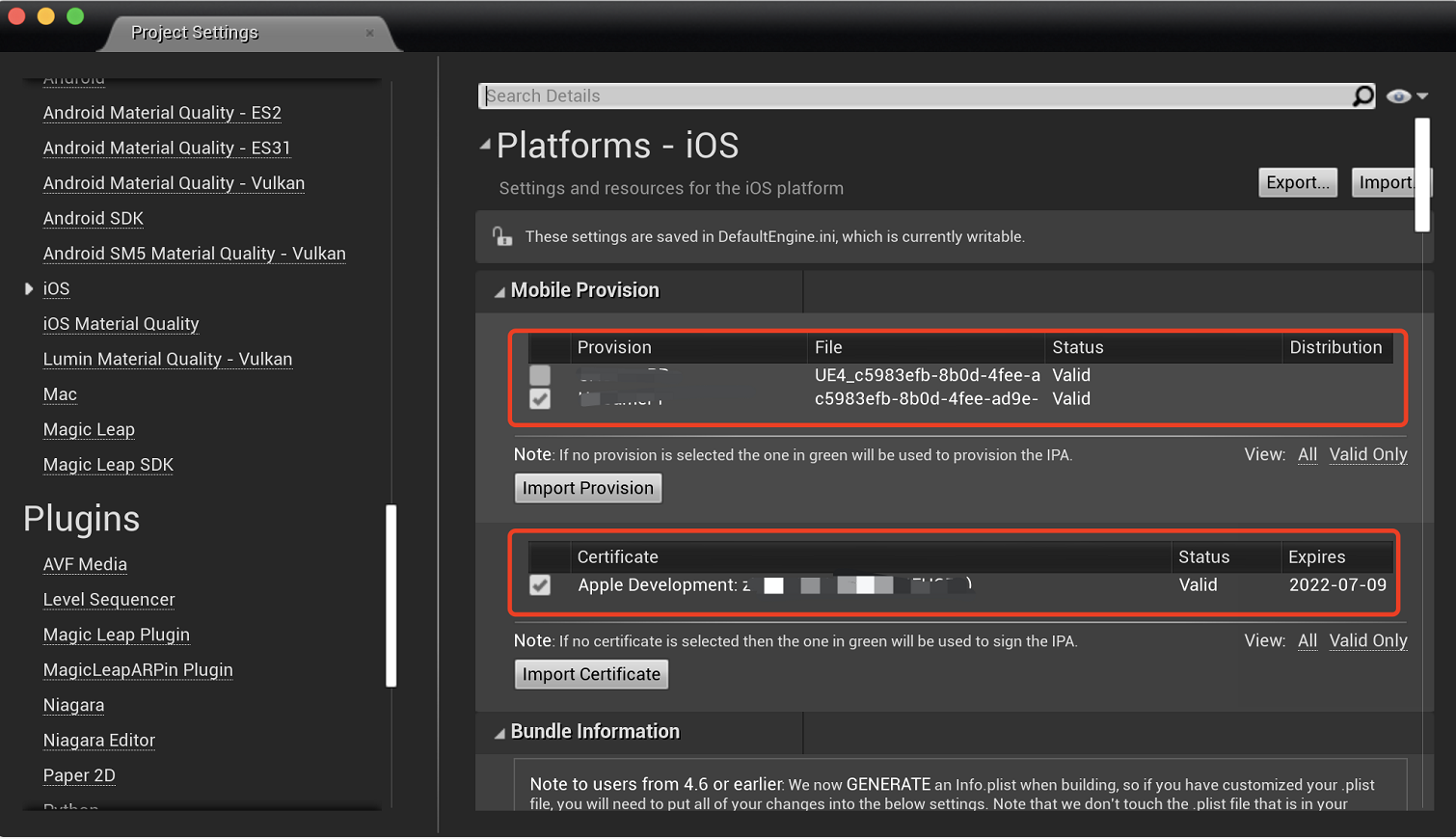Open Android SDK settings

pos(94,218)
